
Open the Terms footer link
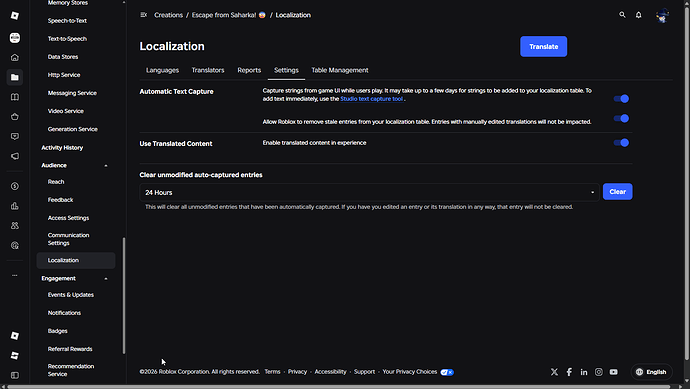[x=272, y=372]
